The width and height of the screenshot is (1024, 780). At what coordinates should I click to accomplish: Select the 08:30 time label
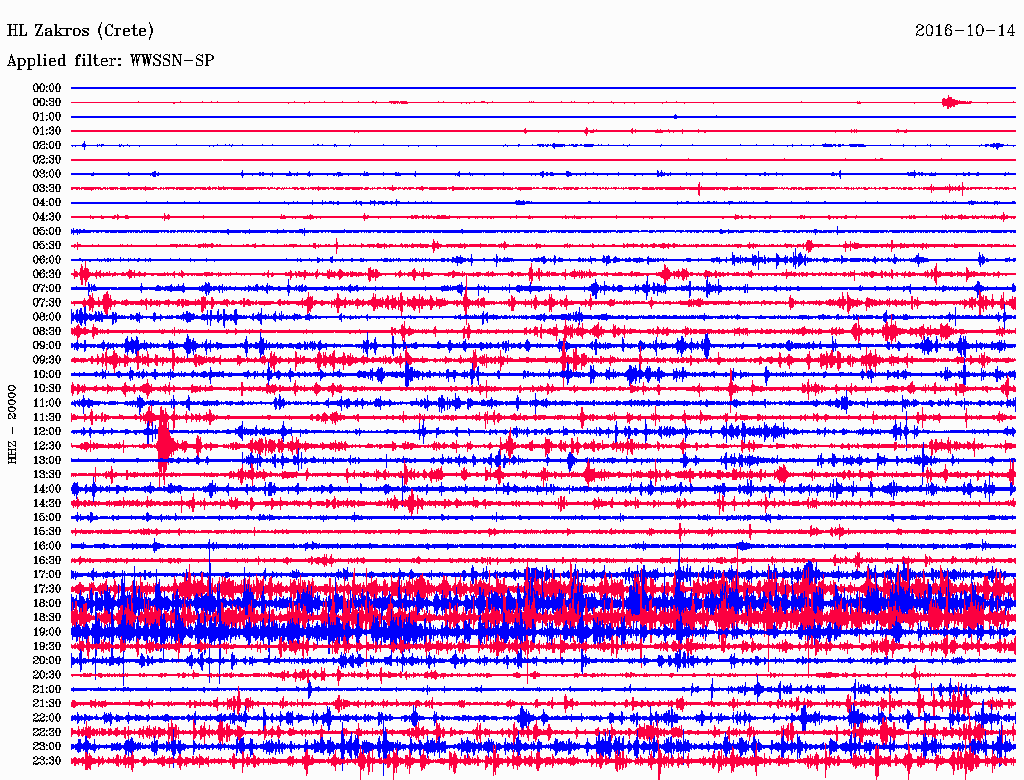coord(47,332)
